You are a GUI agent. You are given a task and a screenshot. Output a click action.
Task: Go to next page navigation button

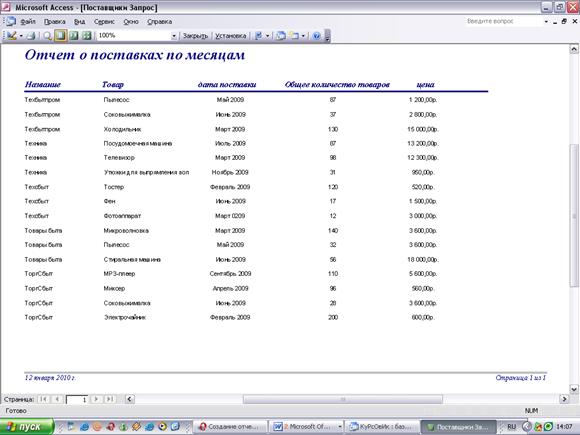click(x=96, y=399)
